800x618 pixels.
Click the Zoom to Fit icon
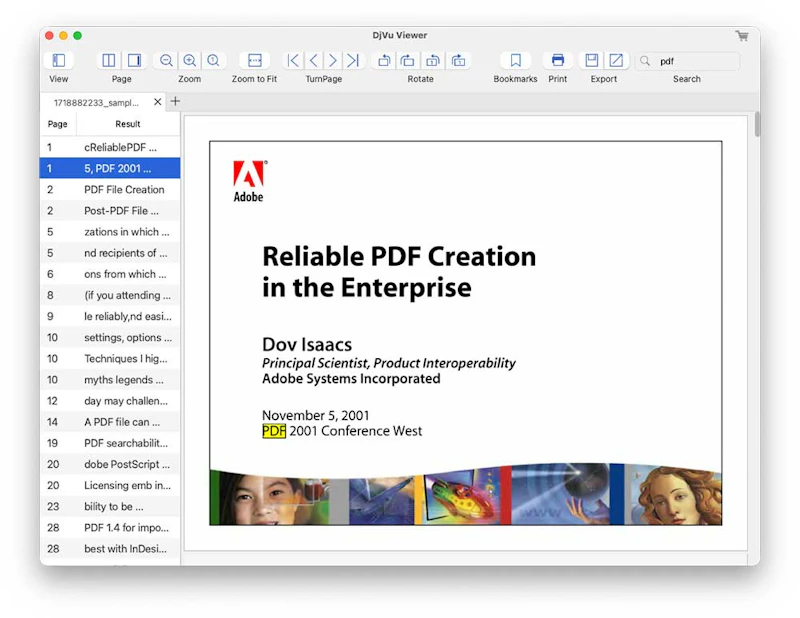pos(255,61)
